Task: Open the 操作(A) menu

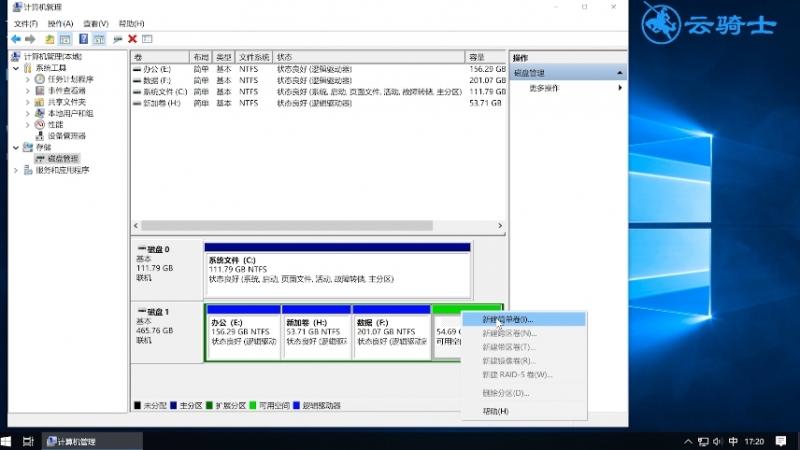Action: point(60,23)
